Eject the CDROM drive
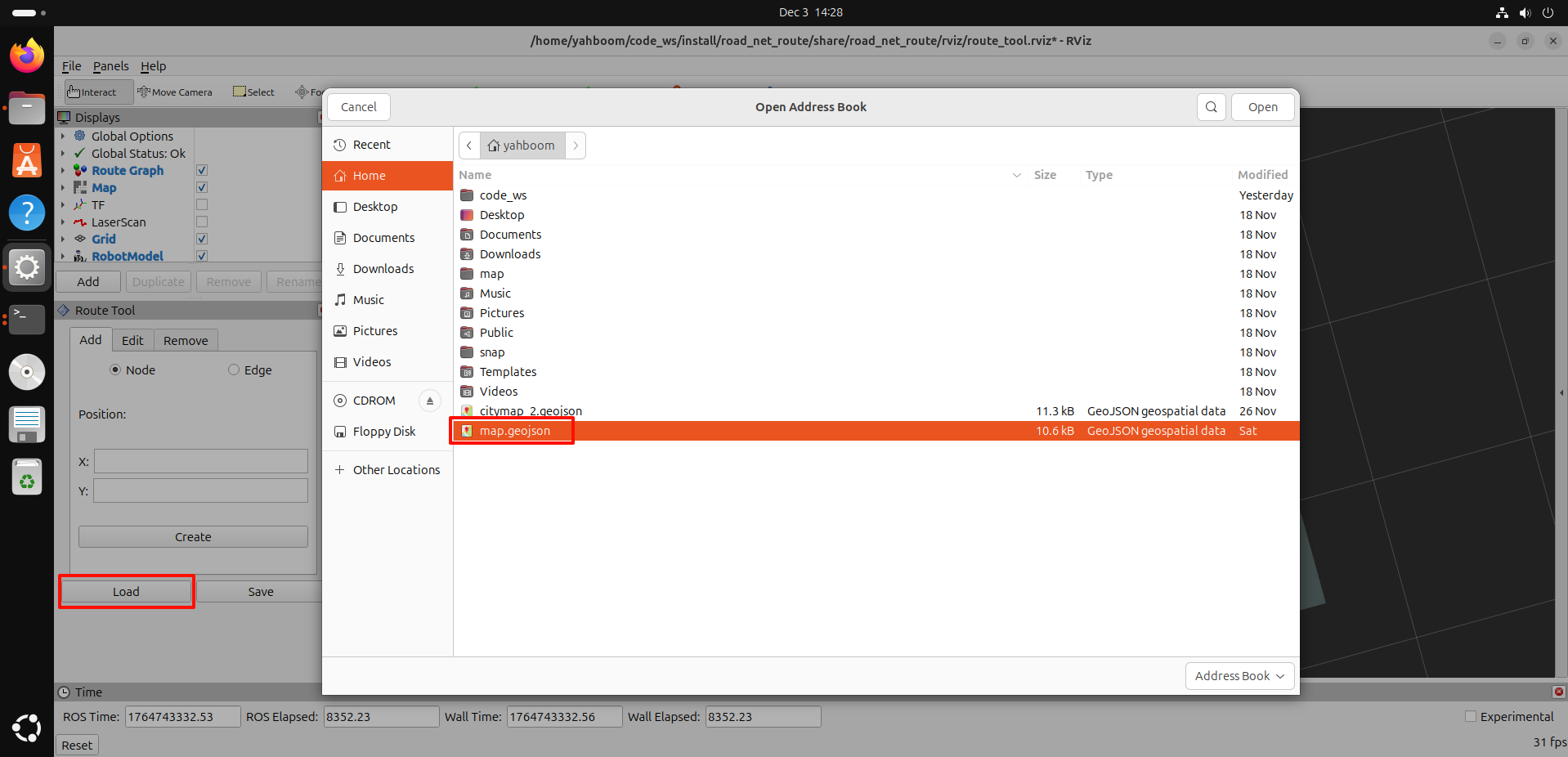The height and width of the screenshot is (757, 1568). (429, 401)
